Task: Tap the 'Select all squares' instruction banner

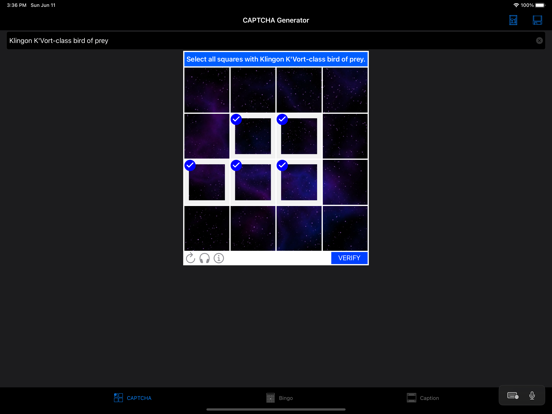Action: pyautogui.click(x=276, y=59)
